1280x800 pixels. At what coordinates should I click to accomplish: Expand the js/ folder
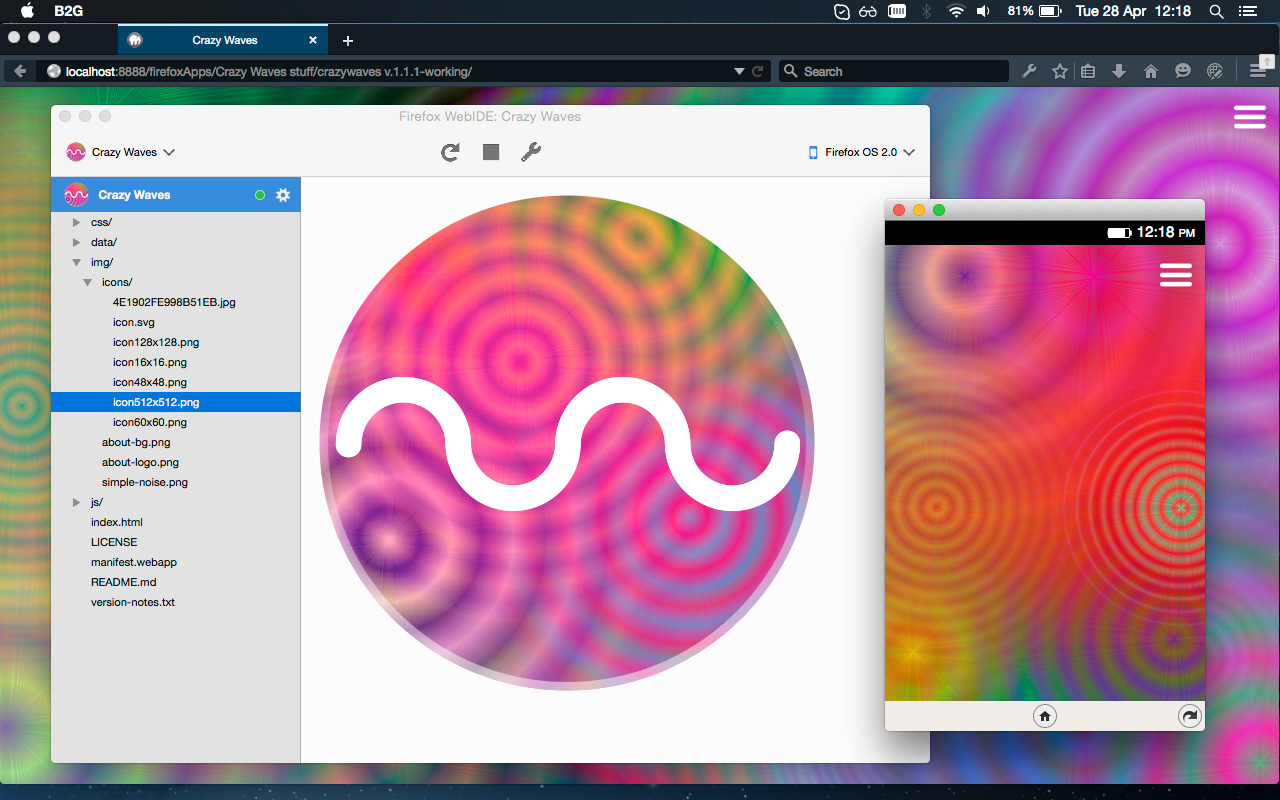[77, 502]
